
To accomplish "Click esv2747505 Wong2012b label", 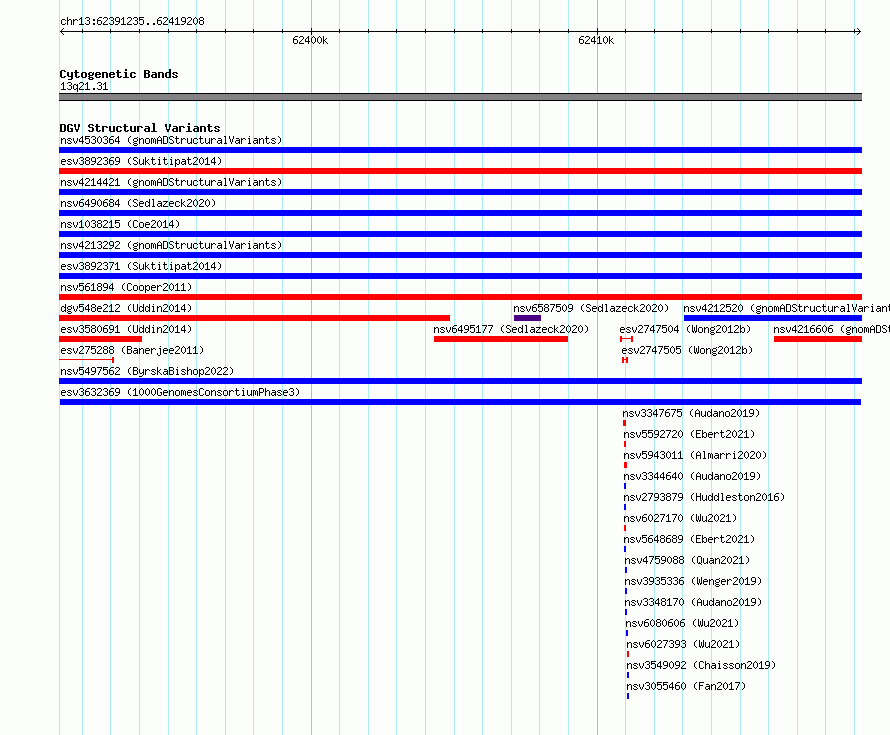I will pos(687,350).
